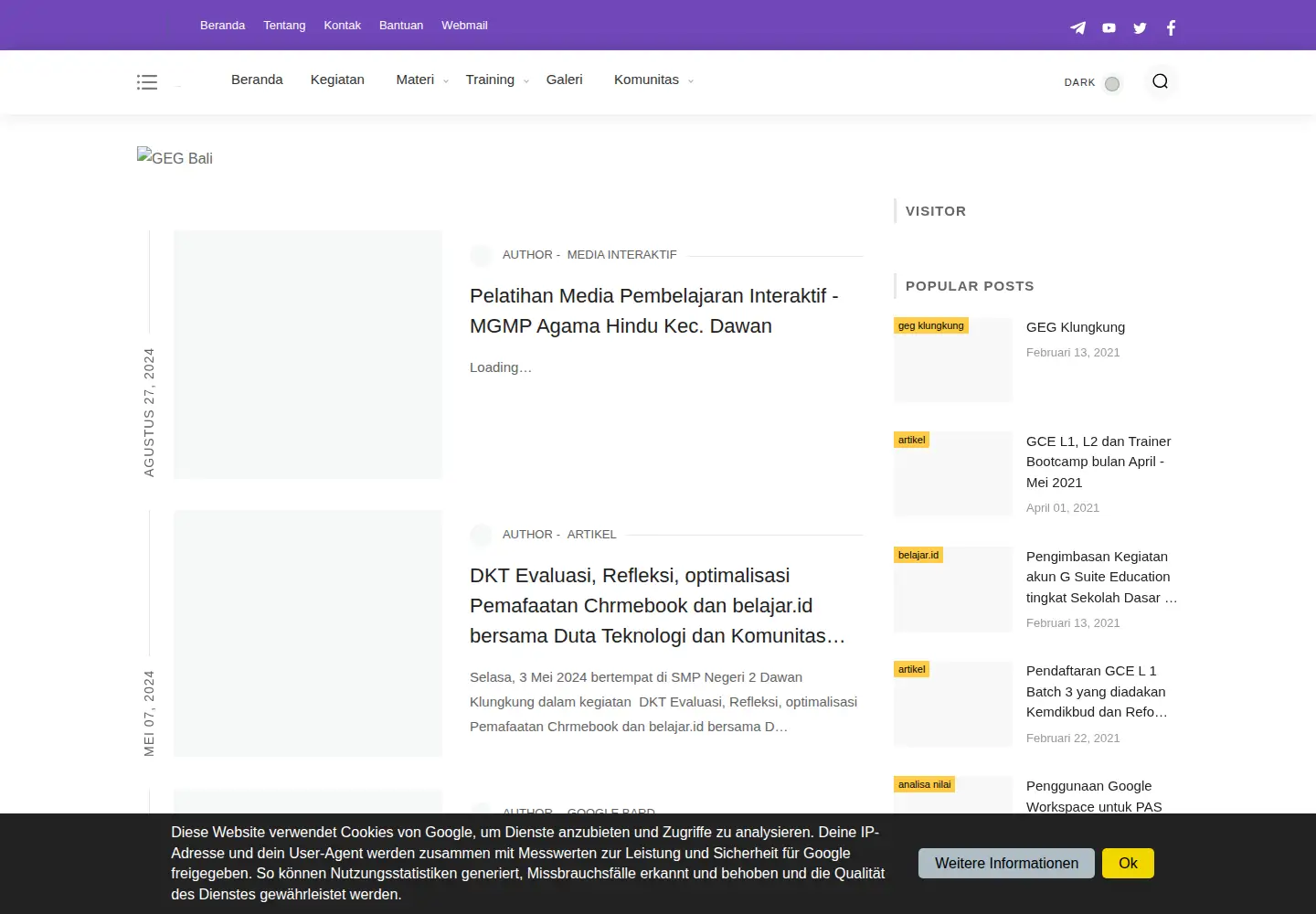Click the MEI 07, 2024 date label
The image size is (1316, 914).
tap(149, 714)
